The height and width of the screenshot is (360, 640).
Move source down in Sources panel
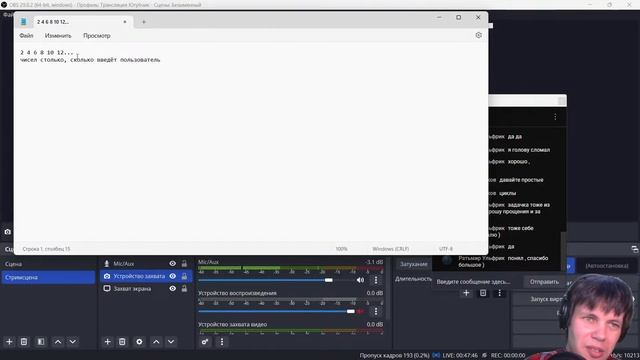pyautogui.click(x=171, y=342)
